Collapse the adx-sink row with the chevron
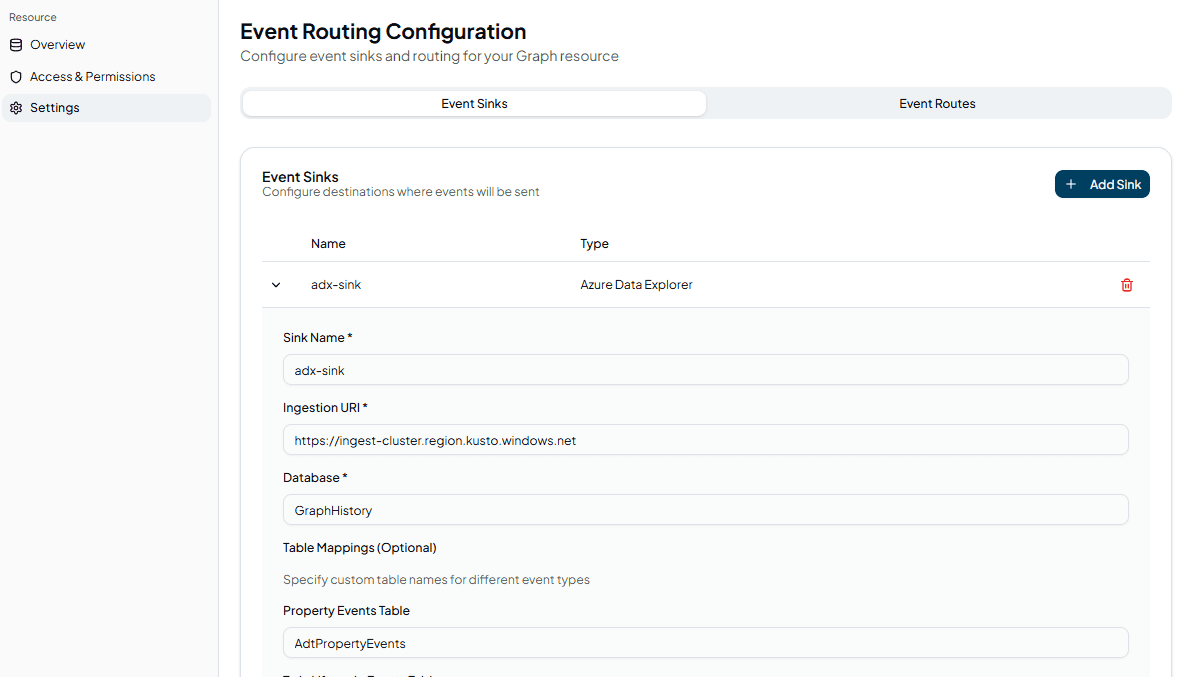1187x677 pixels. coord(276,285)
